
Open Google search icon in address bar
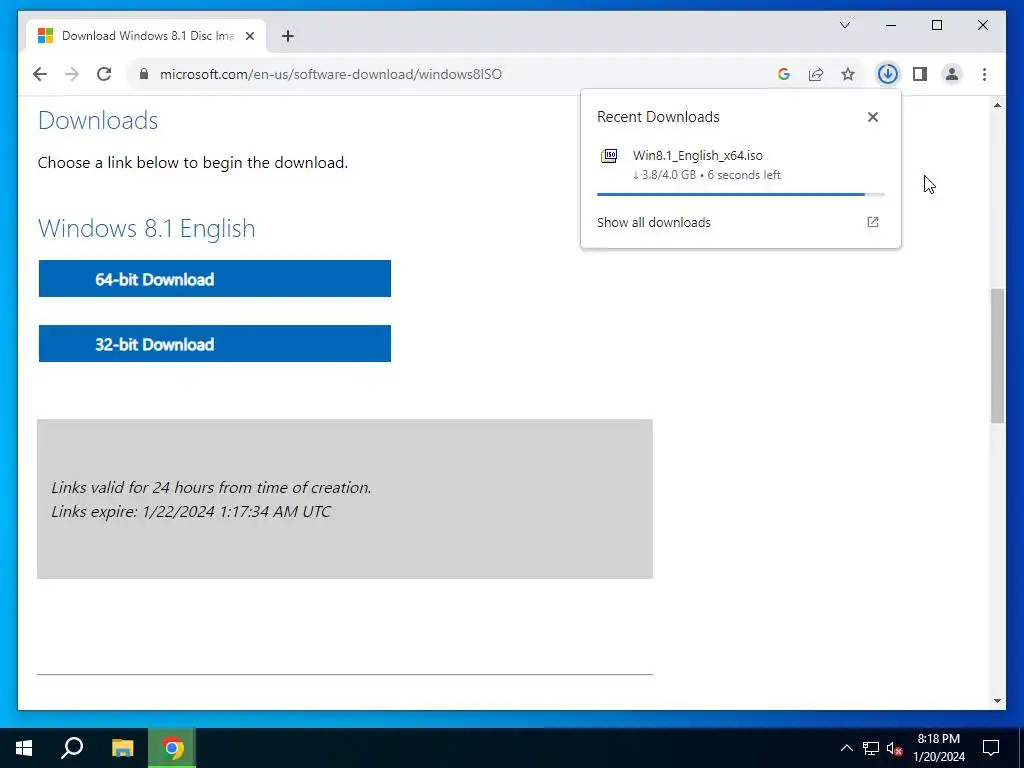click(784, 74)
